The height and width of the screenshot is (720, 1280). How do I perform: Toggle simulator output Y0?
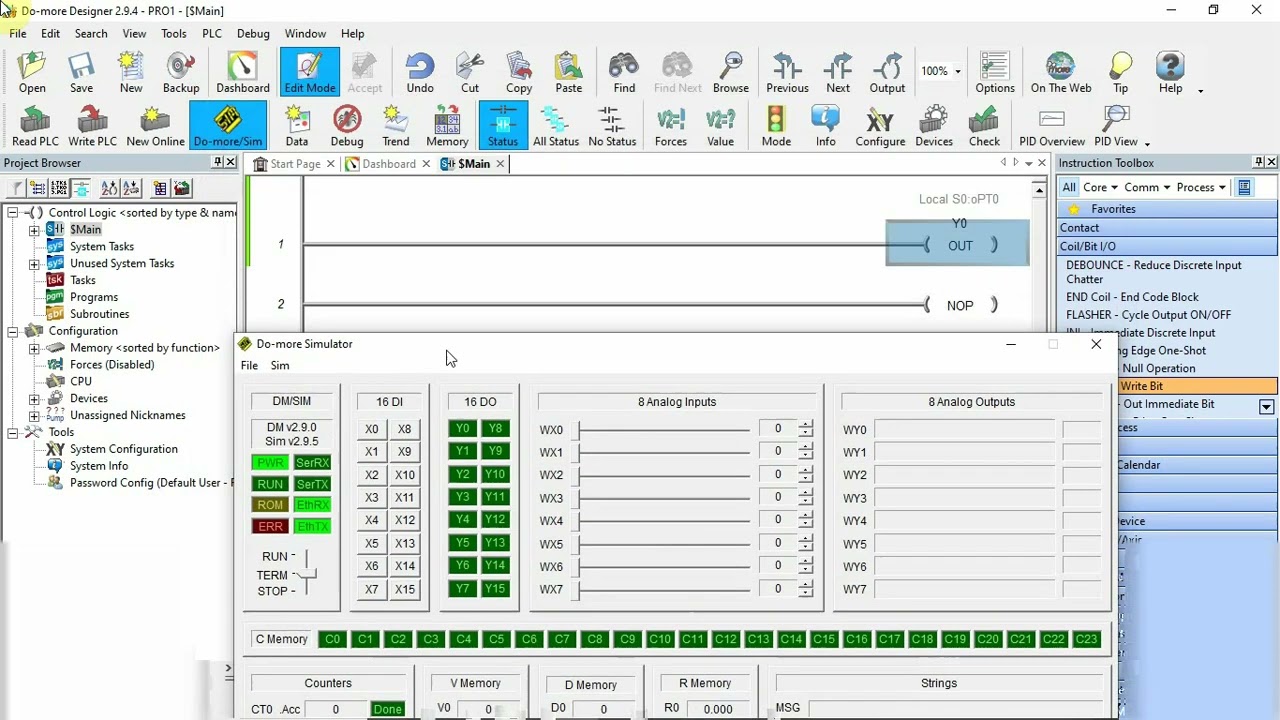(x=462, y=429)
